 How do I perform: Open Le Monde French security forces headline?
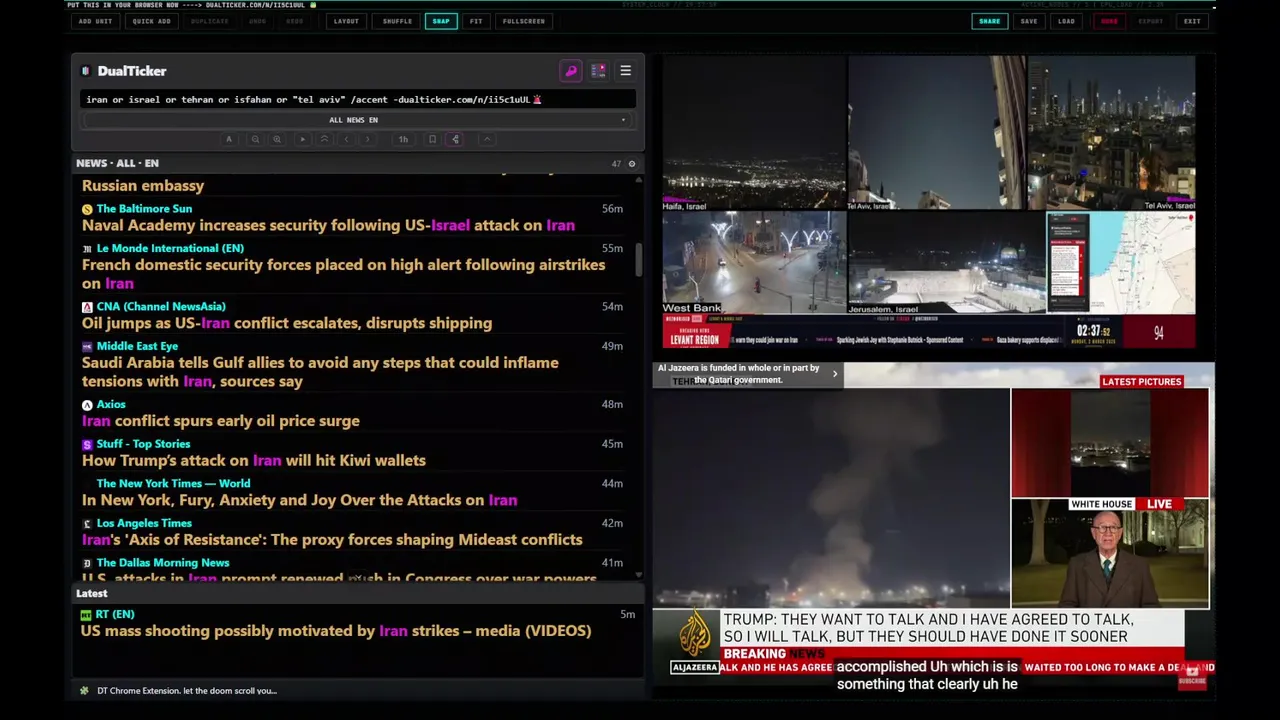[x=343, y=274]
